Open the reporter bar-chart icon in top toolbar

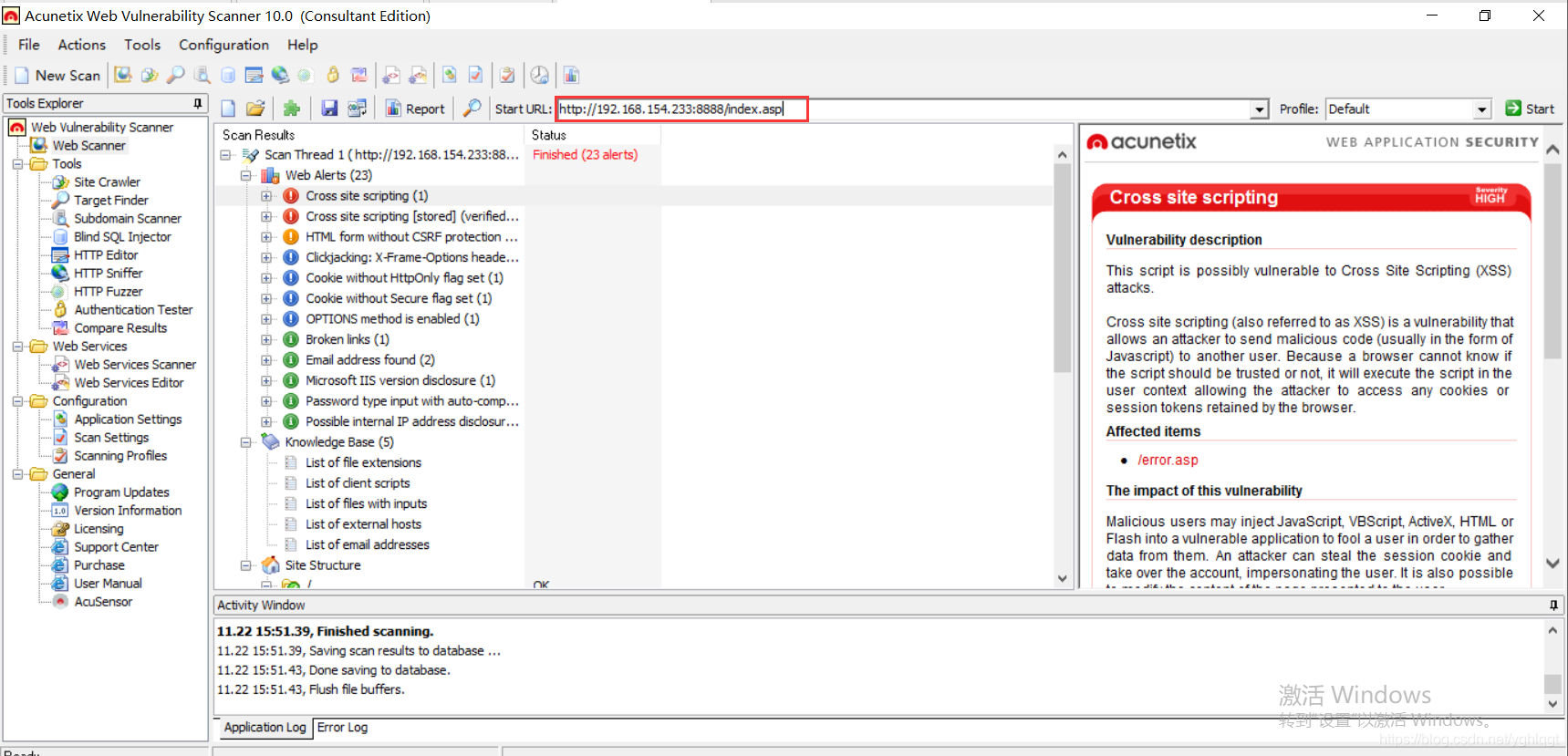click(x=571, y=75)
